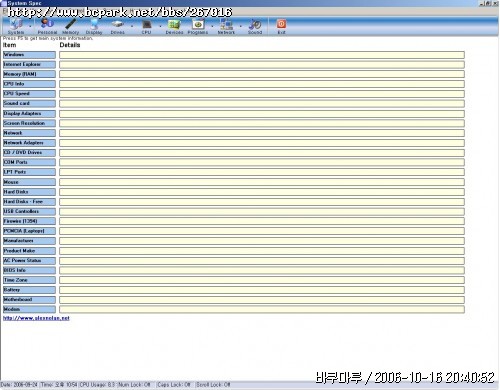The image size is (500, 390).
Task: Click the CPU Info item label
Action: pos(29,84)
